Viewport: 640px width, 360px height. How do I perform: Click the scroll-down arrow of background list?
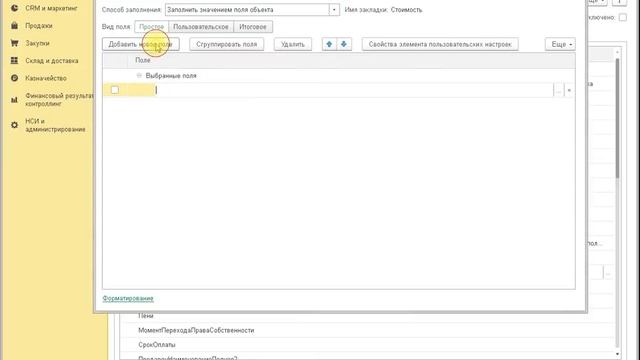pyautogui.click(x=617, y=354)
